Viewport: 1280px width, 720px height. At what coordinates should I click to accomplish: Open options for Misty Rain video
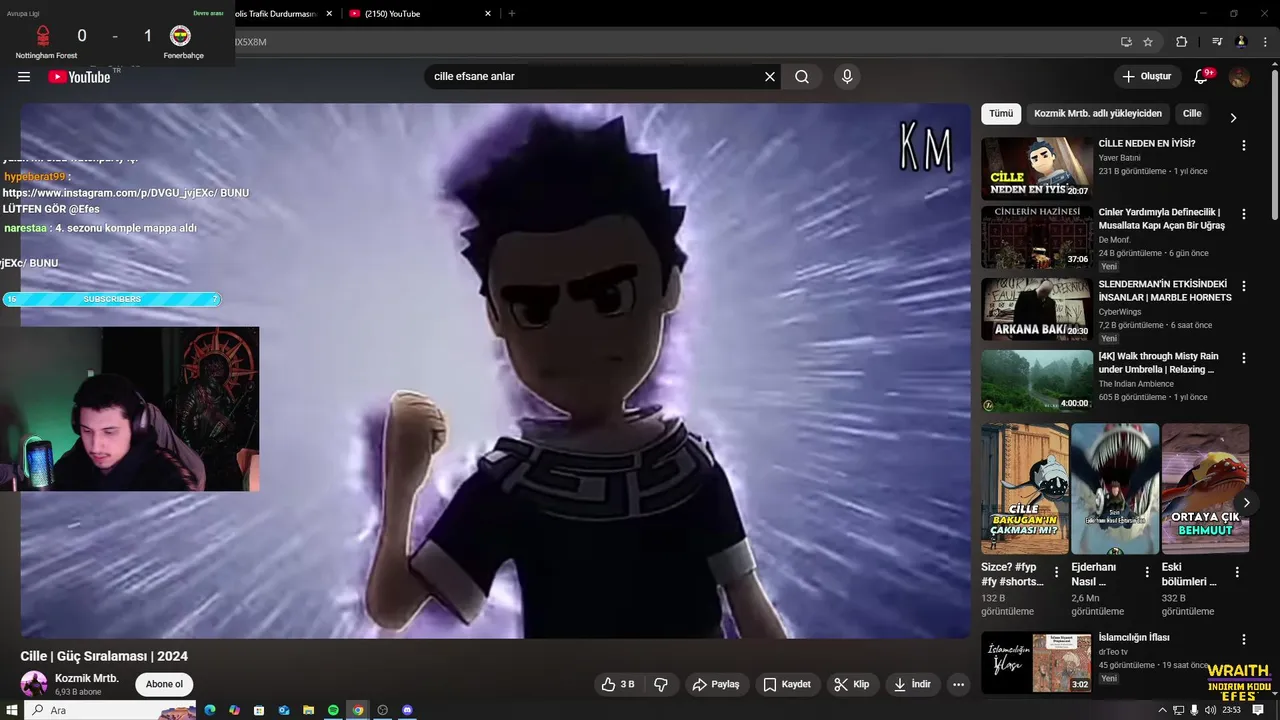click(1244, 358)
